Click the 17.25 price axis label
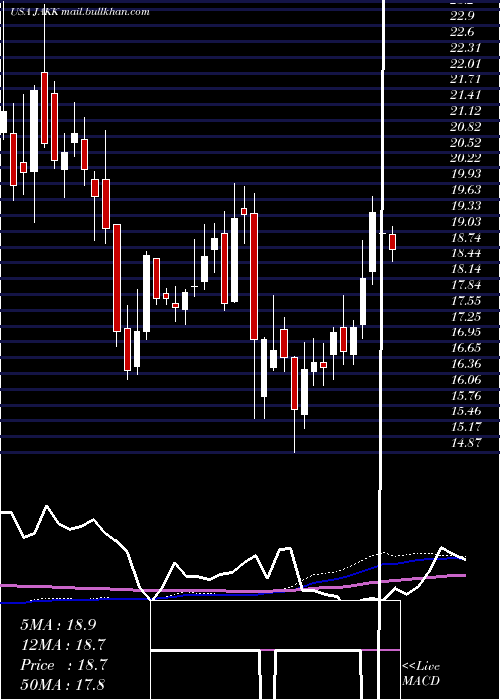Image resolution: width=500 pixels, height=700 pixels. pyautogui.click(x=465, y=317)
